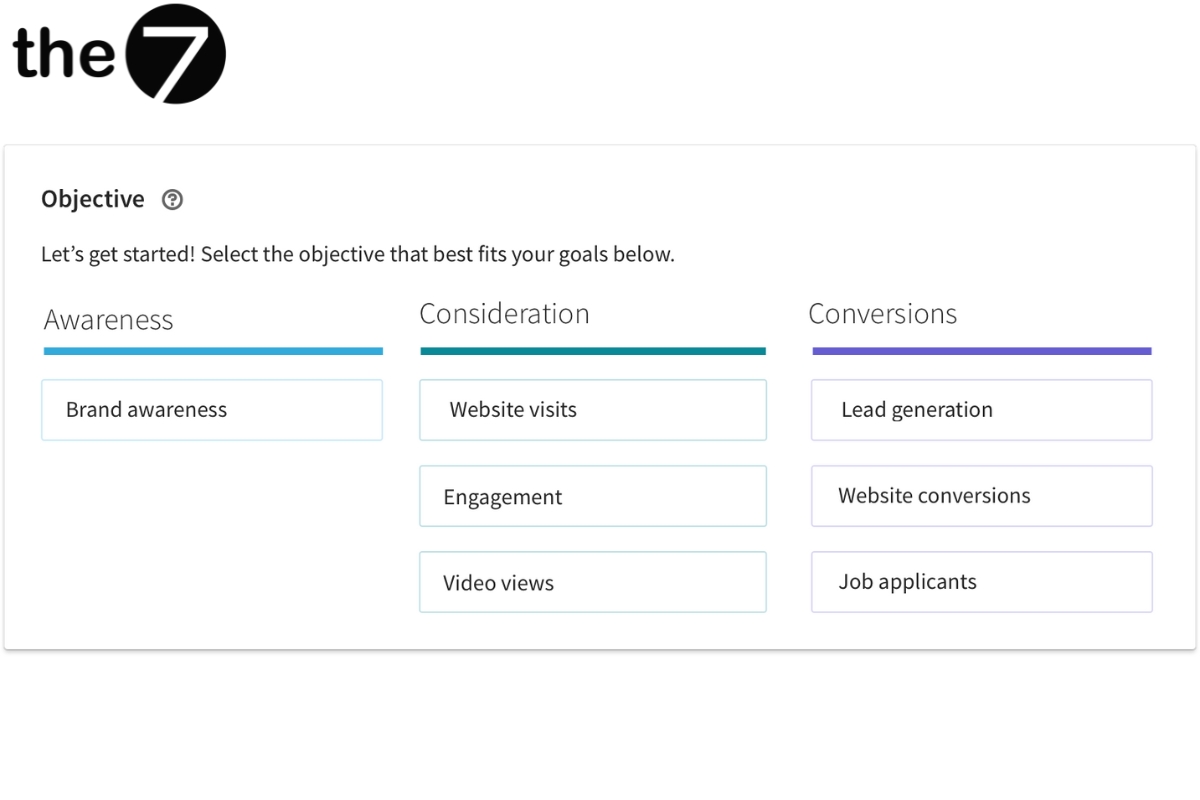Choose the Website visits objective
This screenshot has height=800, width=1200.
pos(592,410)
